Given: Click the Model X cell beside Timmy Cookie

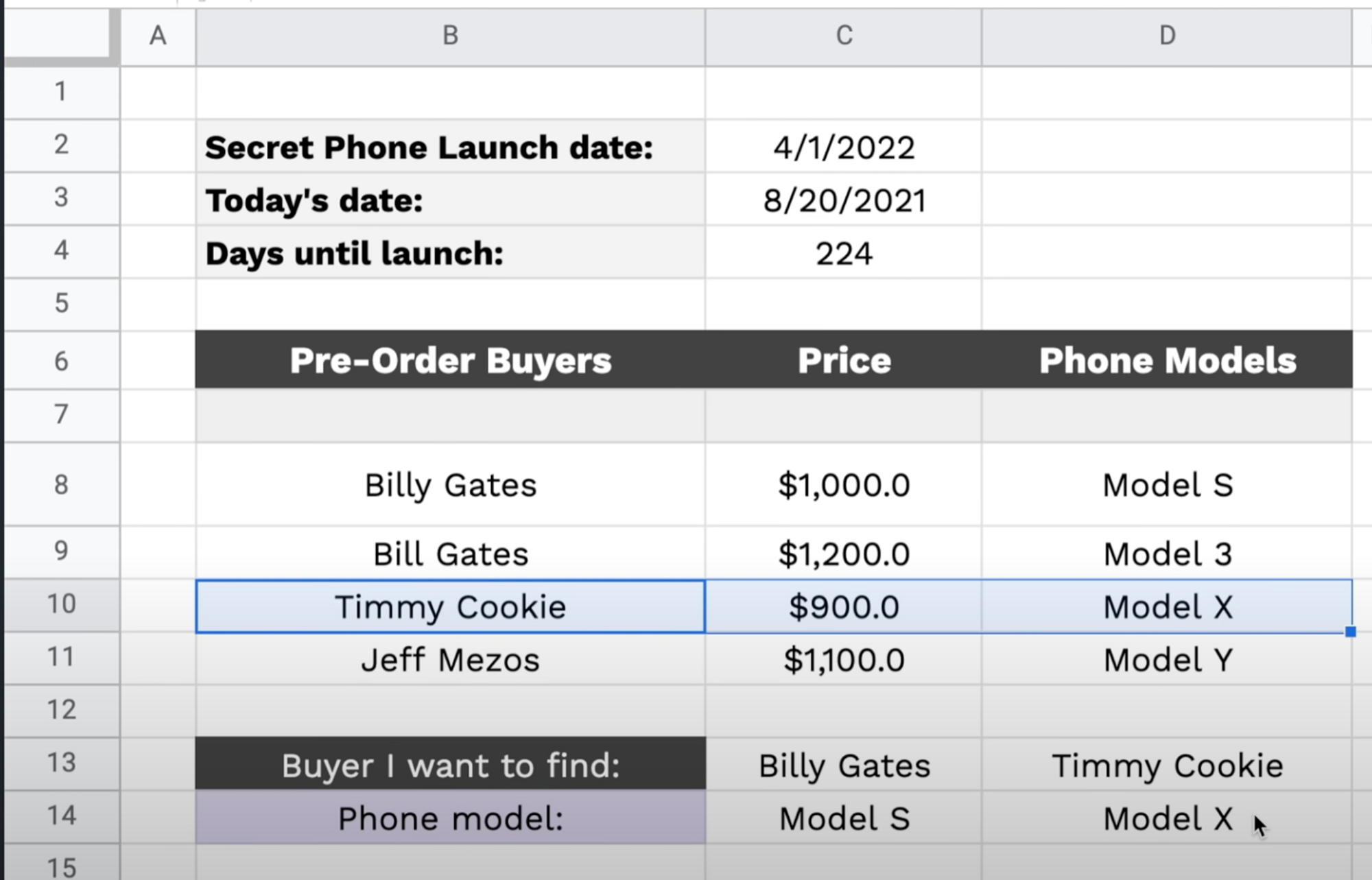Looking at the screenshot, I should 1166,606.
